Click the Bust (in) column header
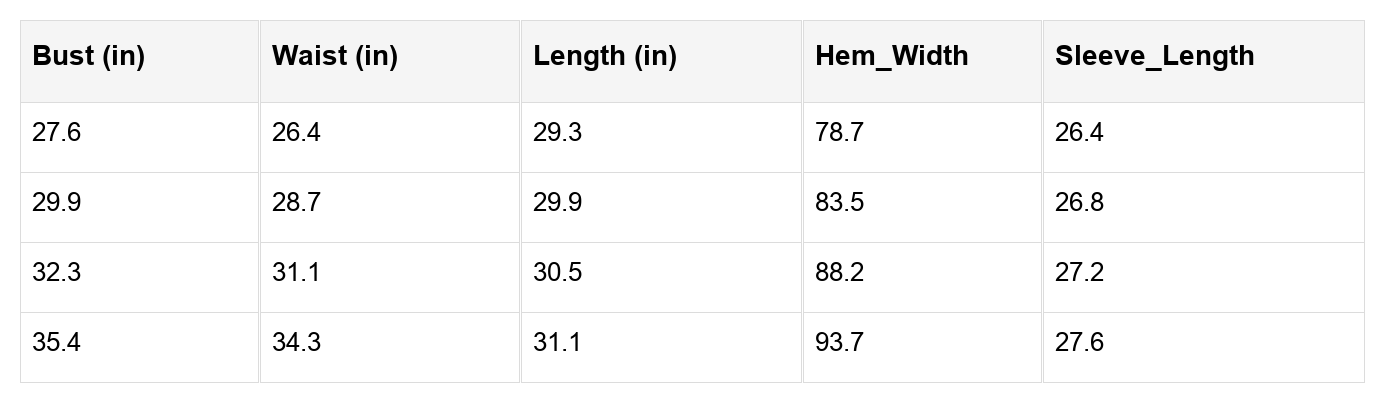 [89, 57]
